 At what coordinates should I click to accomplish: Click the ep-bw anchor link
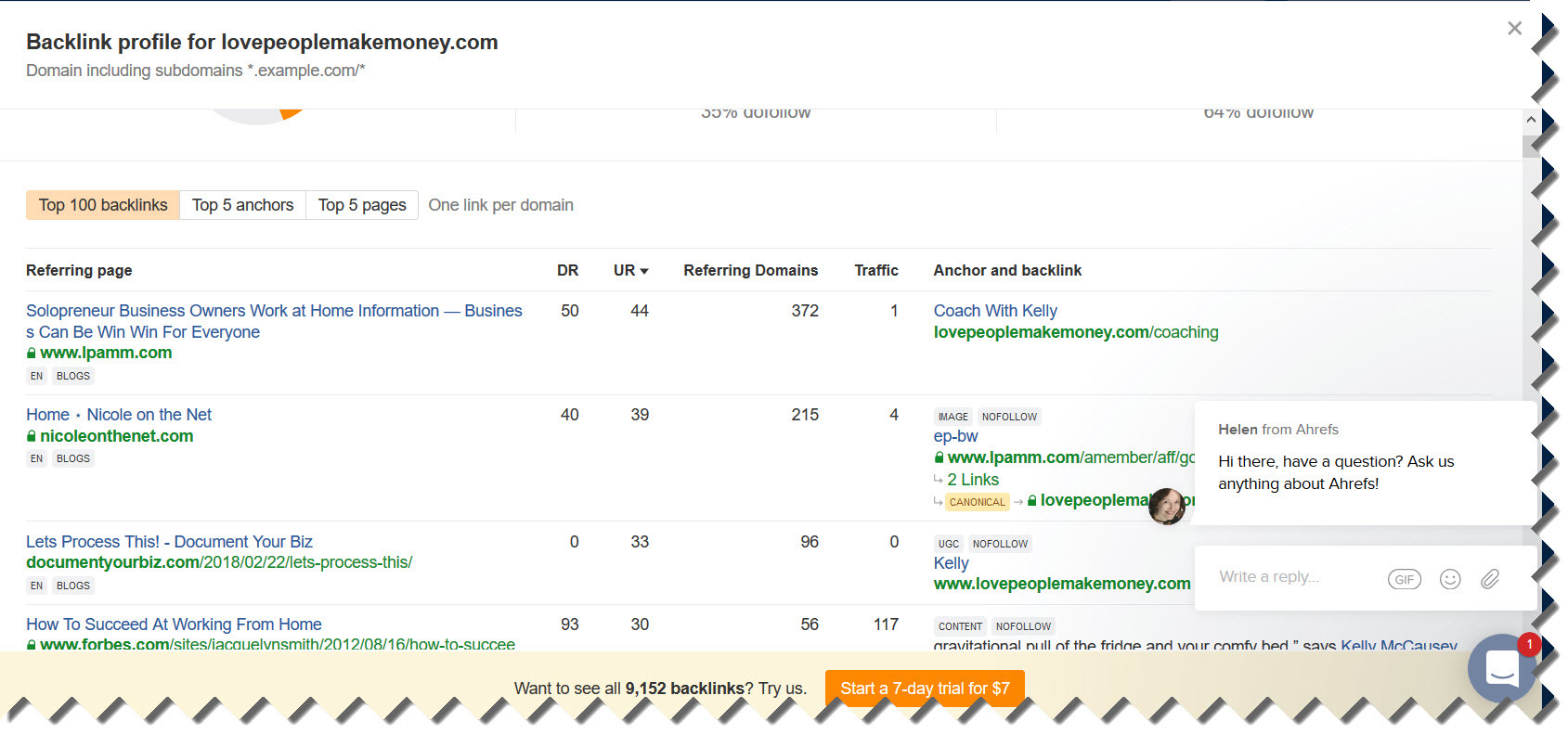click(955, 436)
